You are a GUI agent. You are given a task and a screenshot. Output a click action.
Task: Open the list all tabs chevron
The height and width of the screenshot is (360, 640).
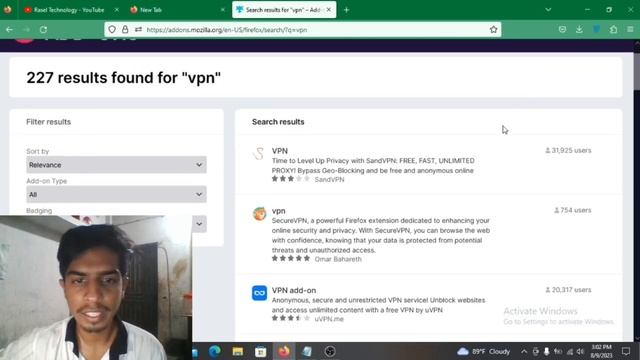[x=548, y=10]
